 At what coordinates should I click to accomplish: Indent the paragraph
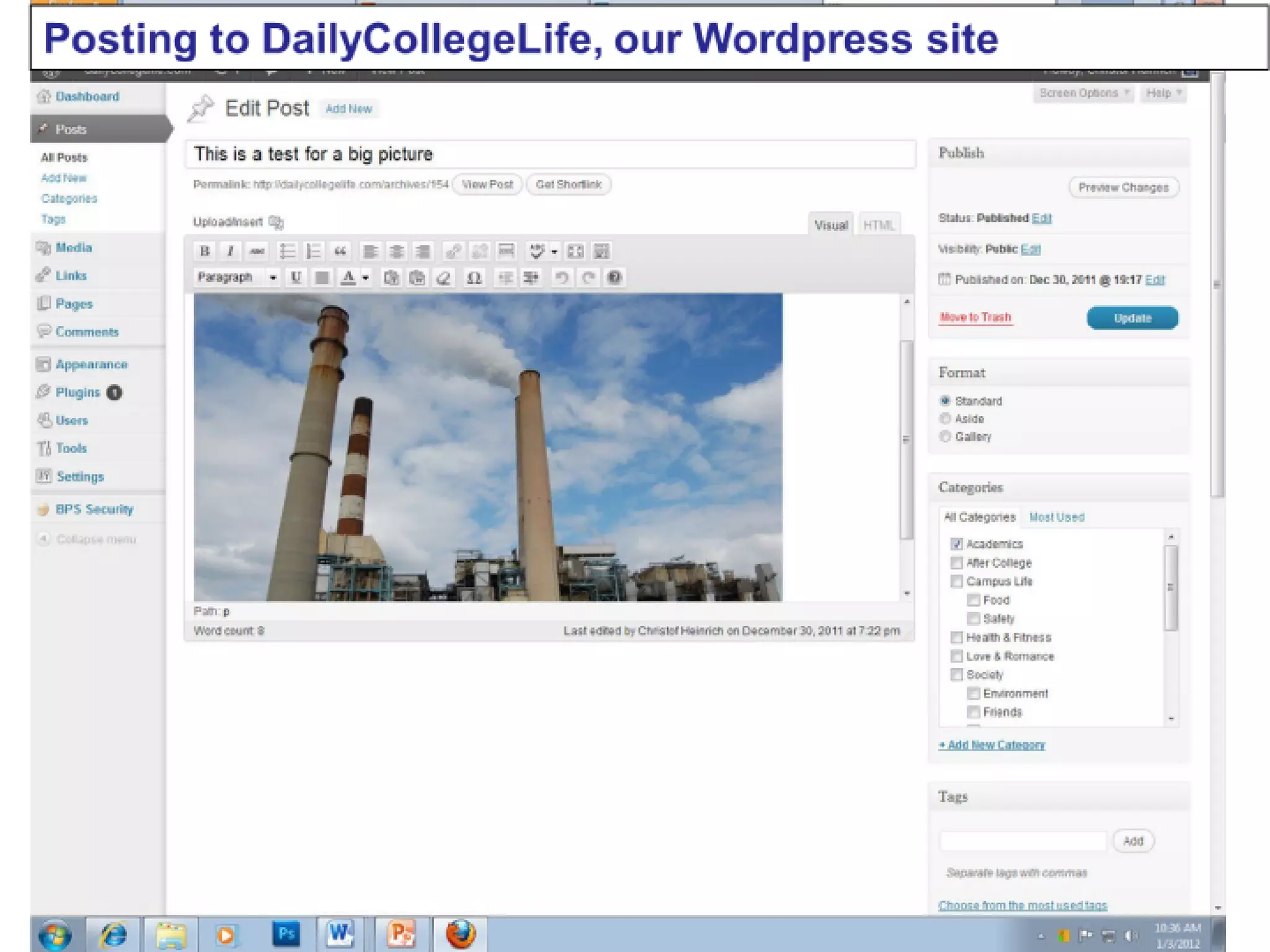[x=531, y=277]
